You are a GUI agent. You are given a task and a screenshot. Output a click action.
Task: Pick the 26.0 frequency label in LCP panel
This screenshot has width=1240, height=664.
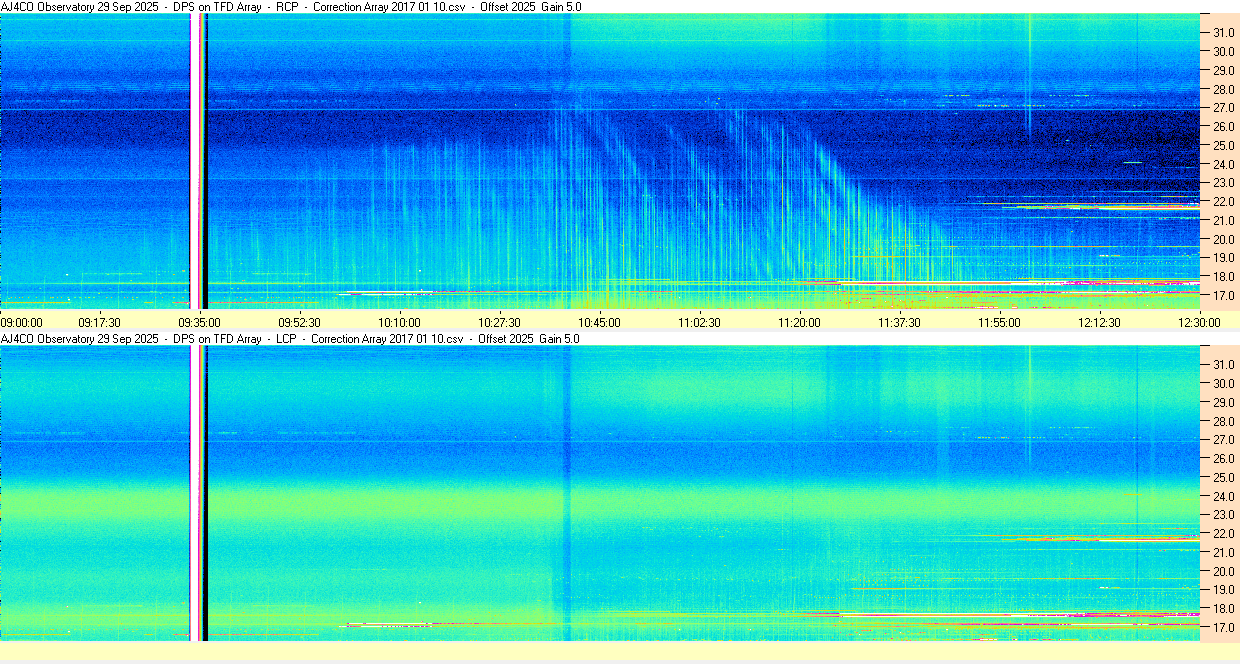pos(1223,459)
